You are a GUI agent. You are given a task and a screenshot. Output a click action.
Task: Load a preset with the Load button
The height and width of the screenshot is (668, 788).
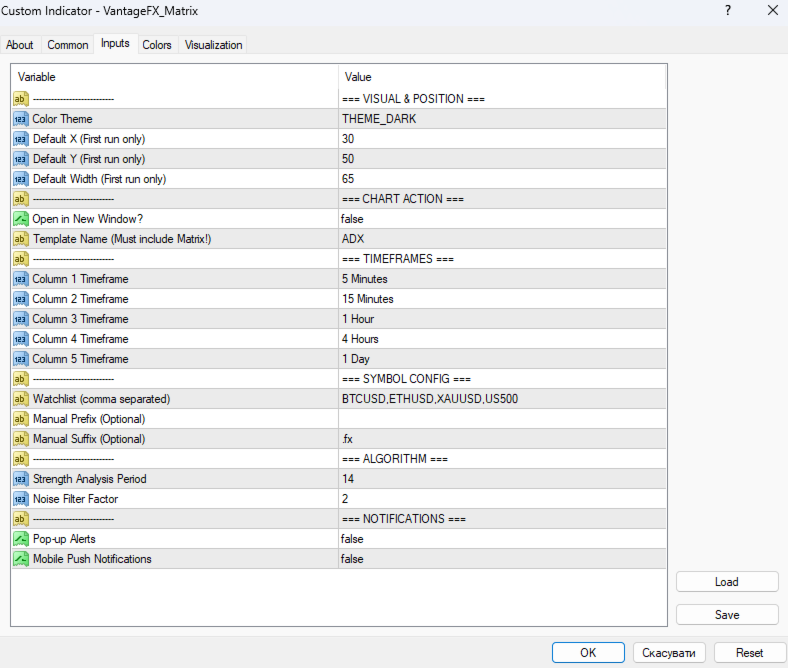[x=727, y=582]
